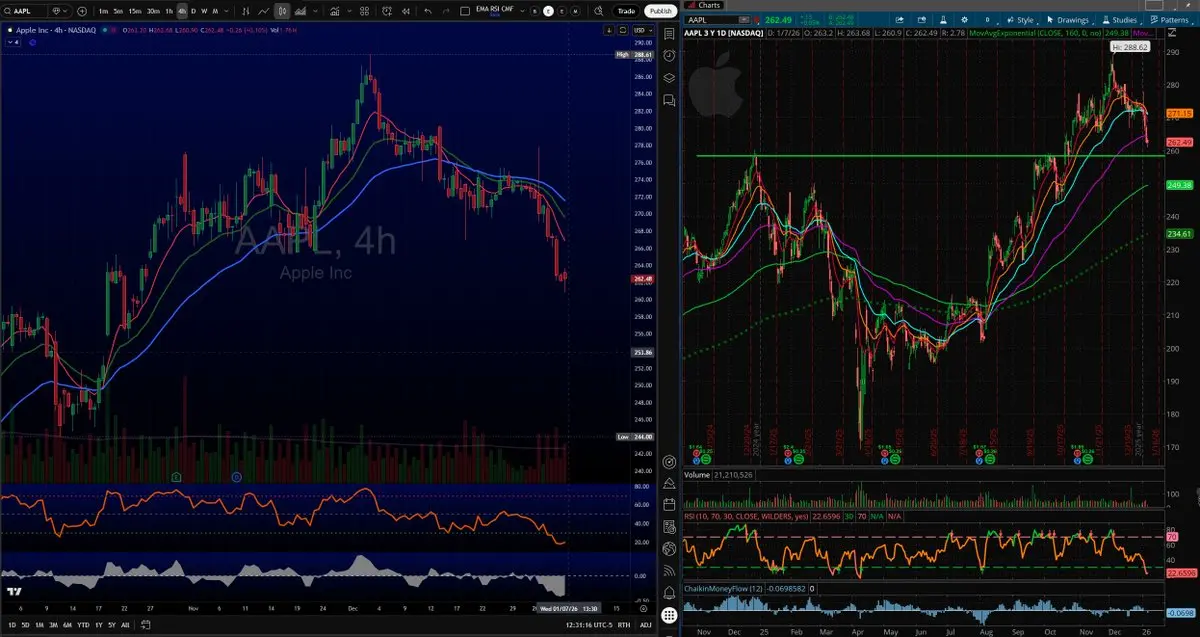The width and height of the screenshot is (1200, 637).
Task: Click the 12:31:16 UTC-5 timezone label
Action: (589, 624)
